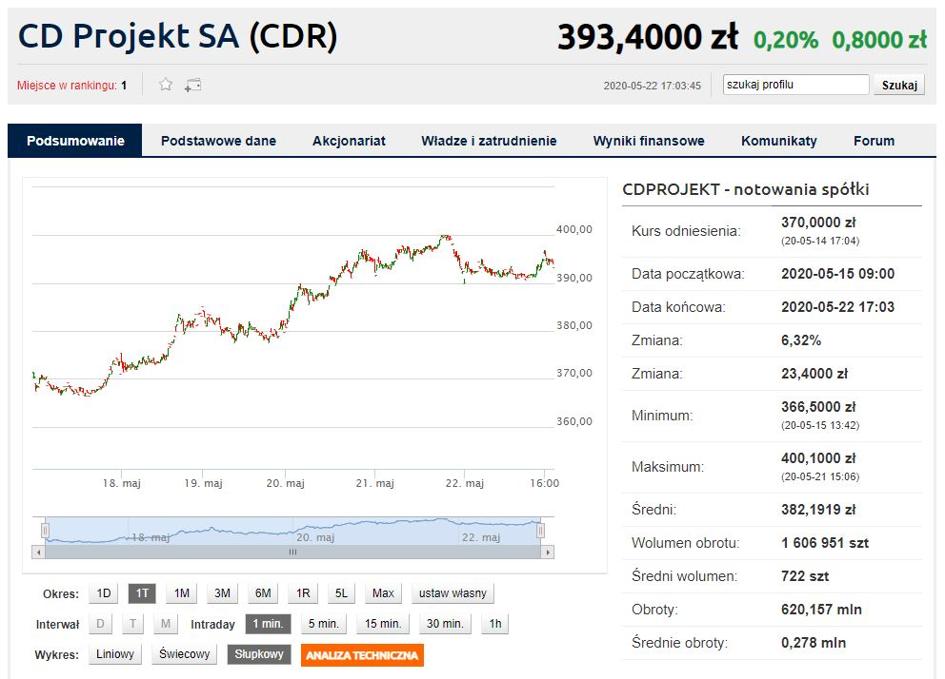The height and width of the screenshot is (679, 945).
Task: Click the 0,20% change value
Action: pos(785,40)
